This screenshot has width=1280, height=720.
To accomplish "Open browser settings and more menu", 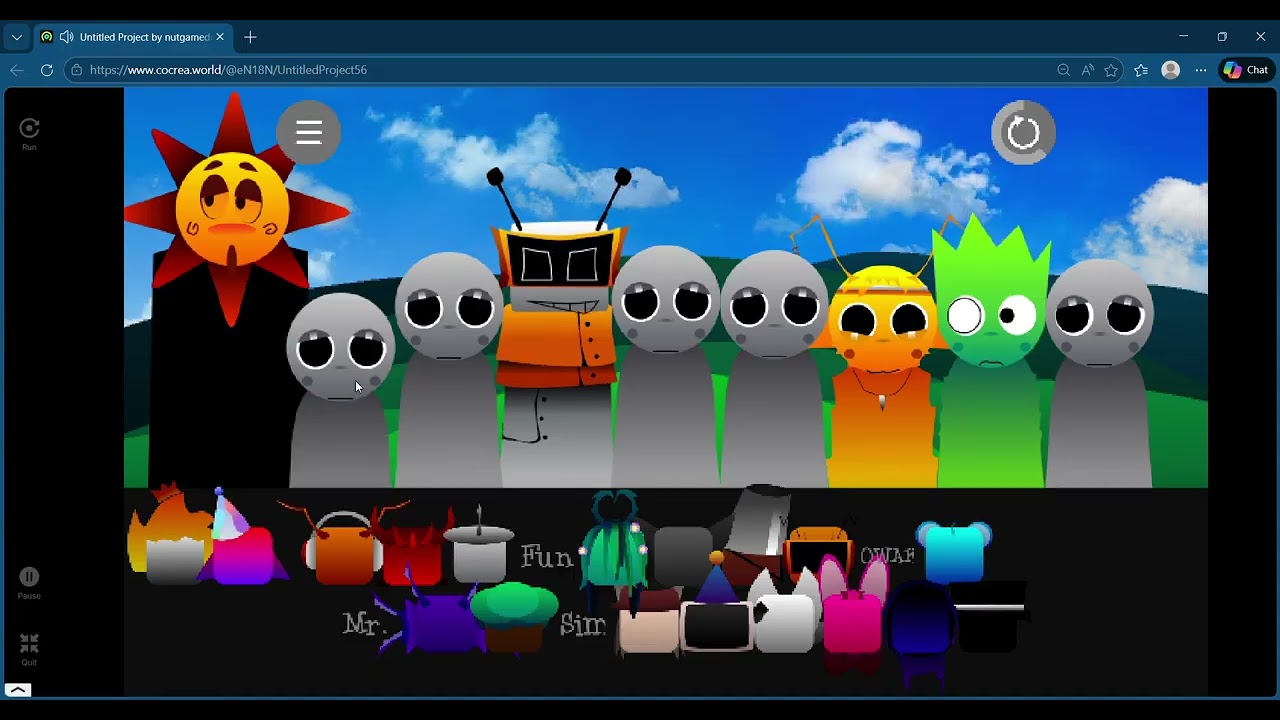I will click(1201, 70).
